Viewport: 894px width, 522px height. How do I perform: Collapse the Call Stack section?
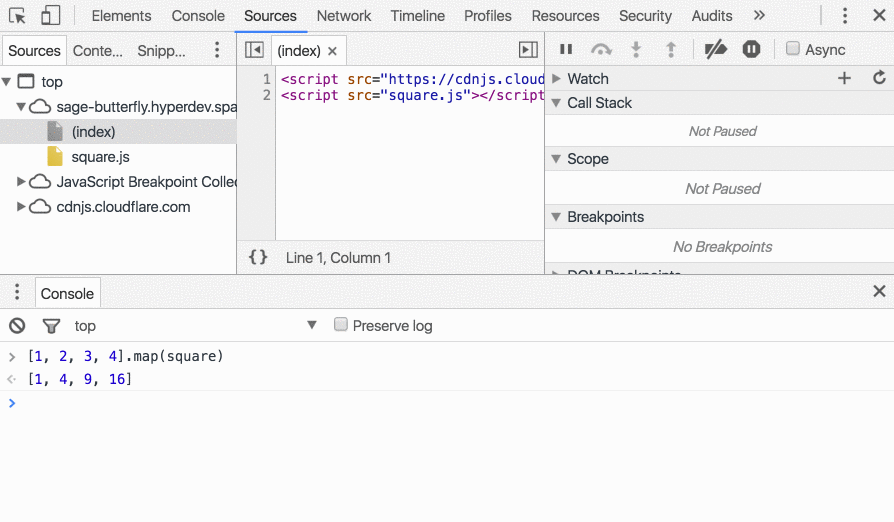tap(556, 103)
